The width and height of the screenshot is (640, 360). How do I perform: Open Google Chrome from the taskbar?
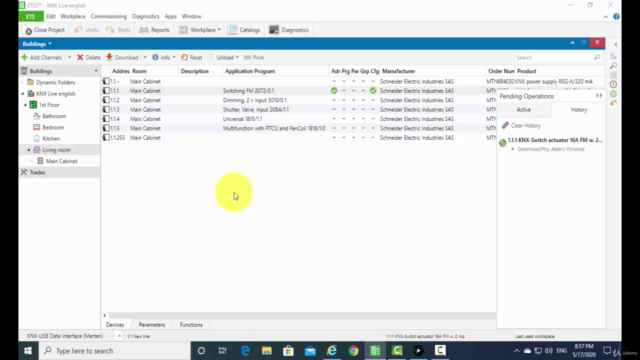tap(353, 351)
